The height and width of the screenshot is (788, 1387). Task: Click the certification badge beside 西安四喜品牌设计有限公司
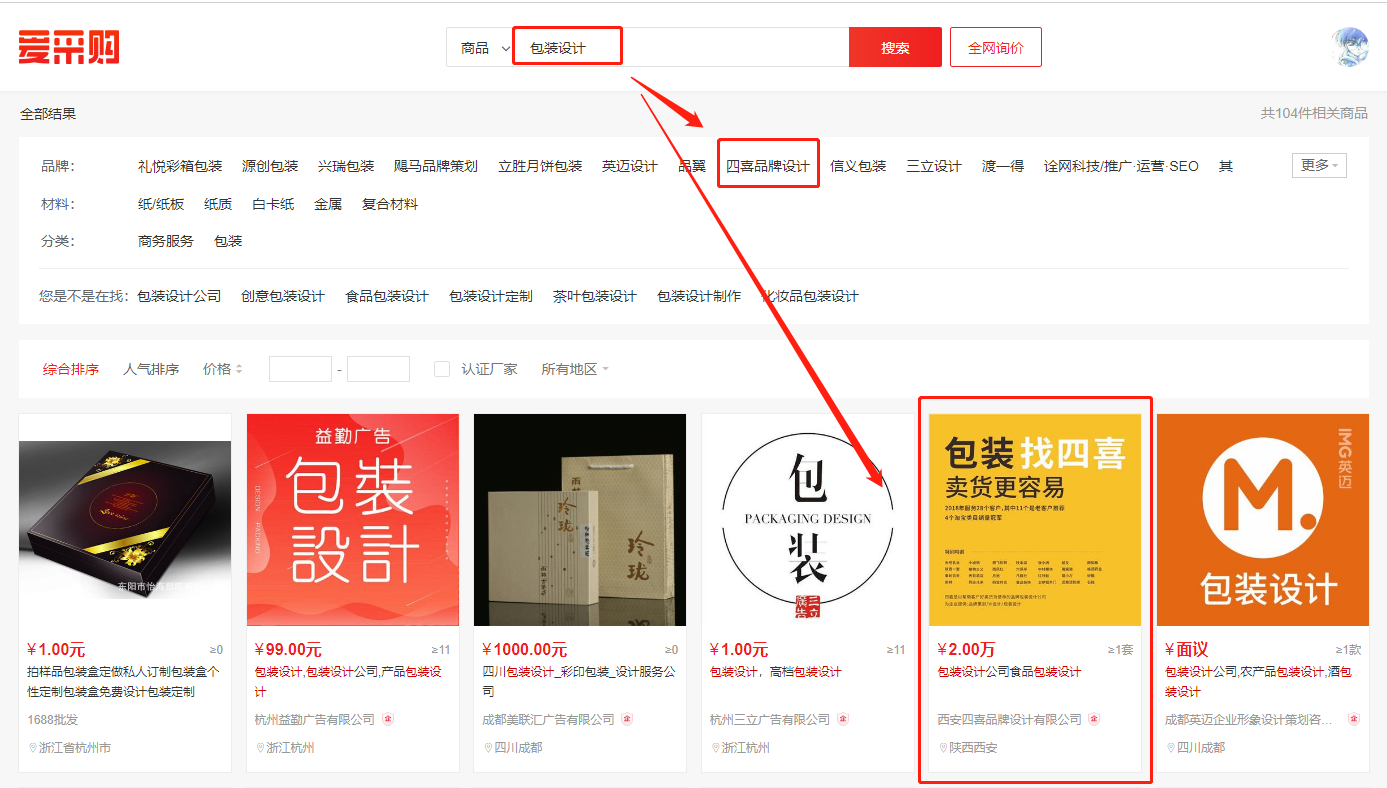tap(1094, 719)
